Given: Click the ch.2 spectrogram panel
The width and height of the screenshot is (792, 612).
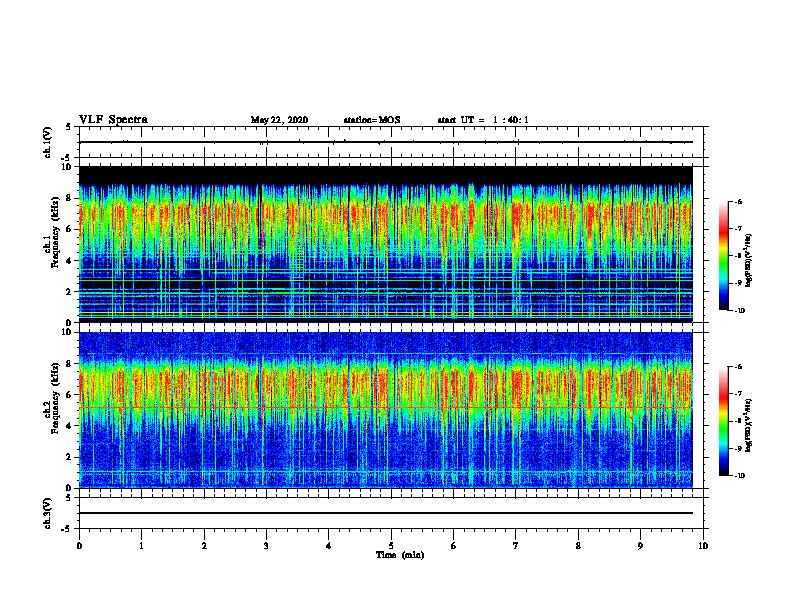Looking at the screenshot, I should click(386, 410).
